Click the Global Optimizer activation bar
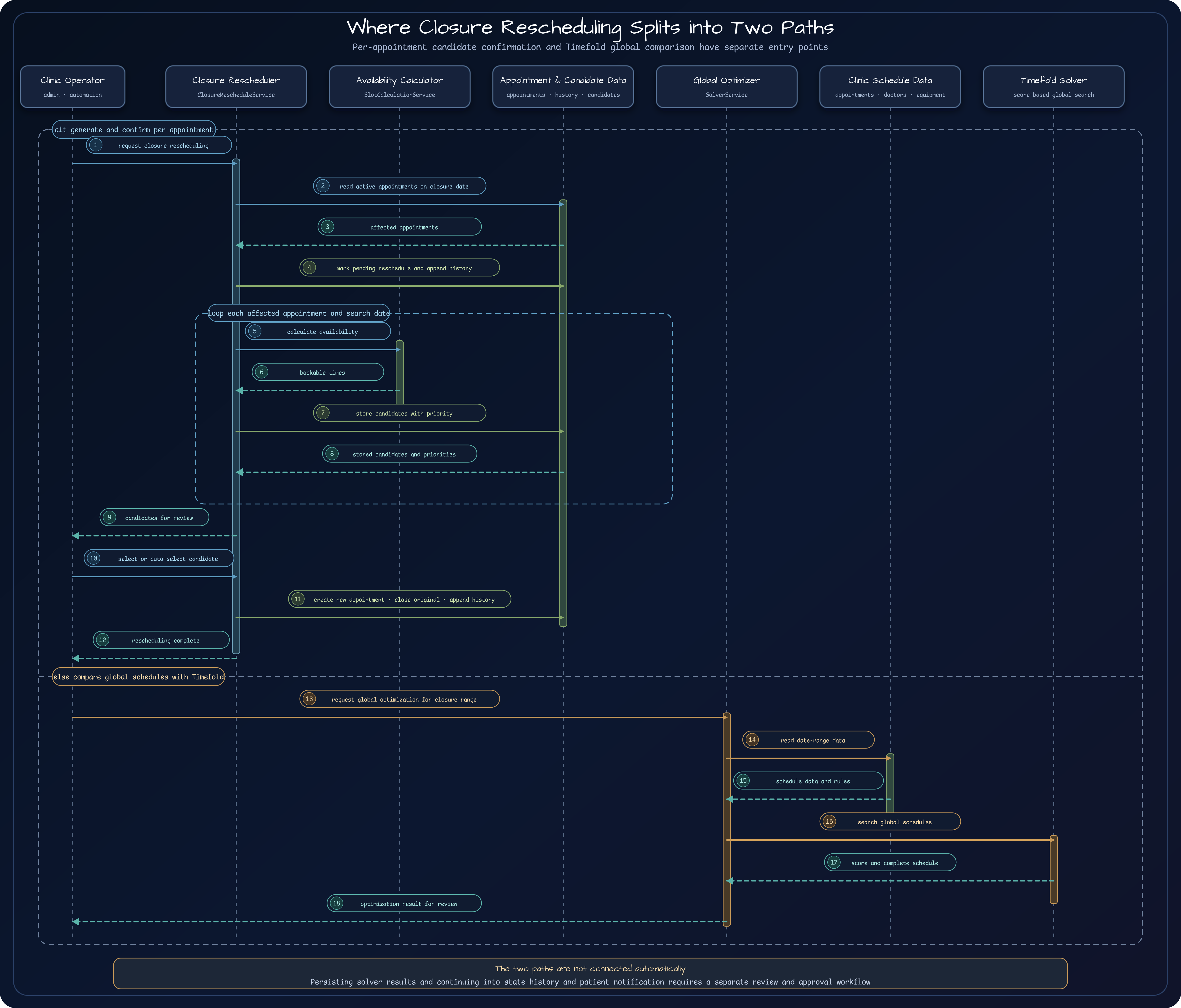The height and width of the screenshot is (1008, 1181). 727,819
